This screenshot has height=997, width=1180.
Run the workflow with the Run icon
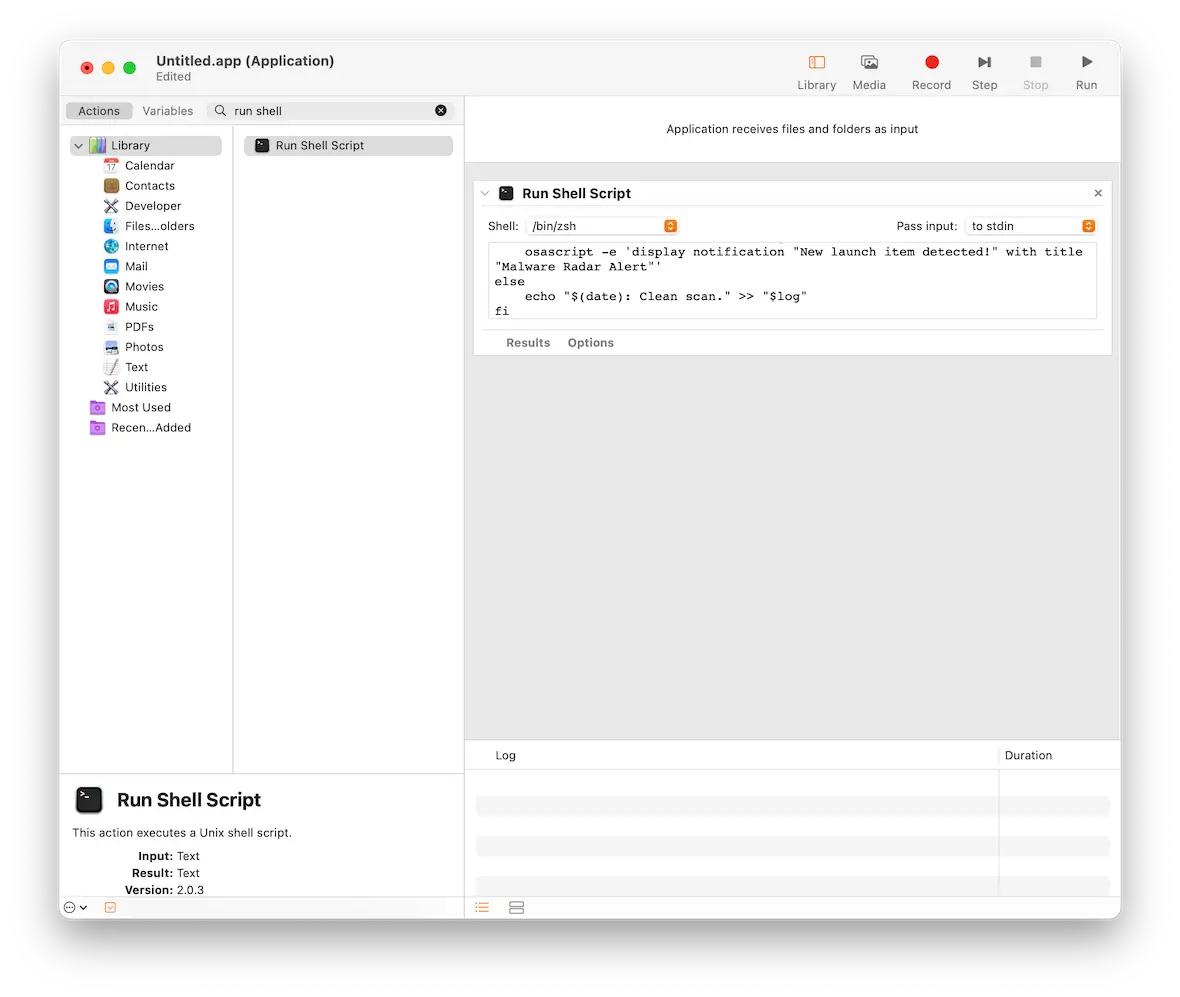1087,62
